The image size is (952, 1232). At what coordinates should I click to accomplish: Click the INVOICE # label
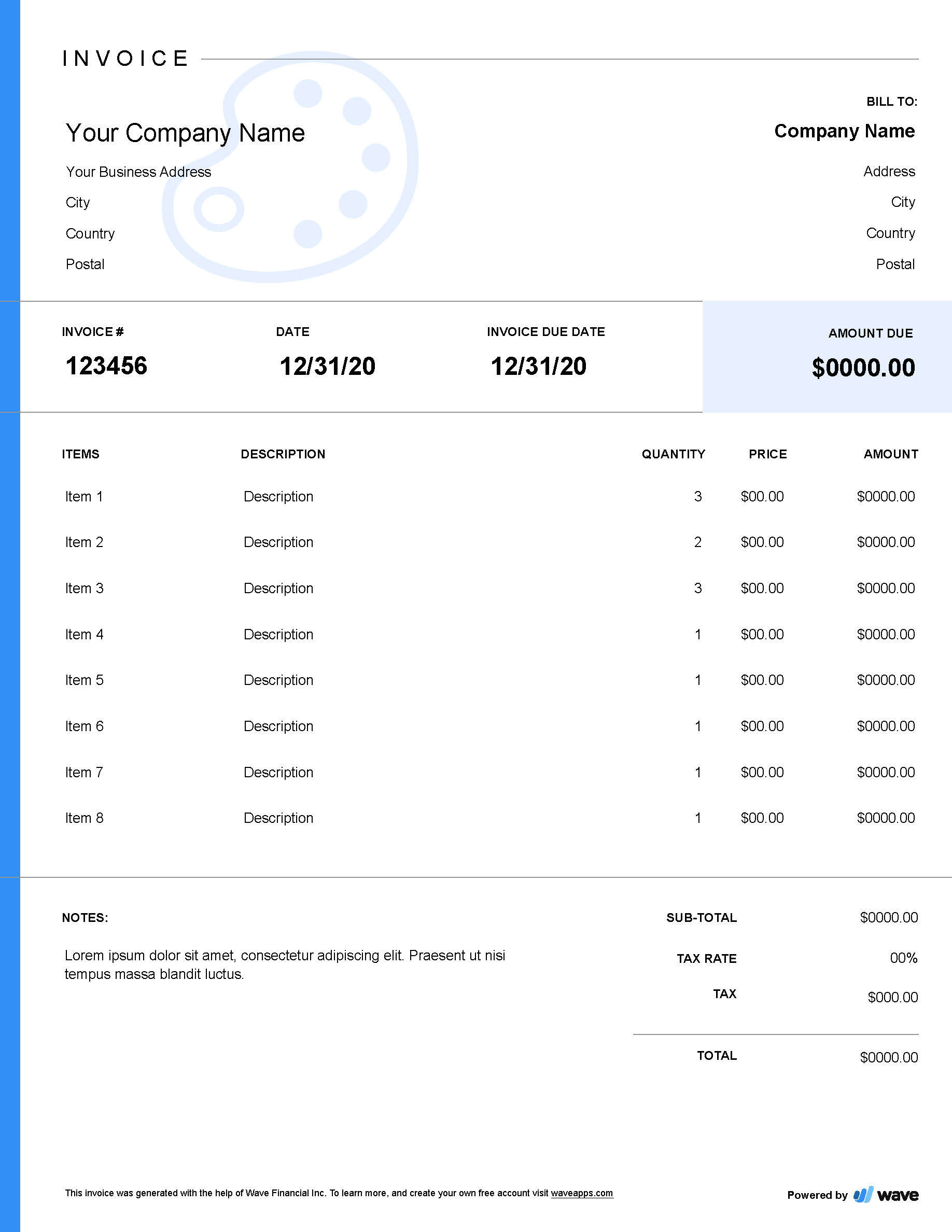coord(92,332)
